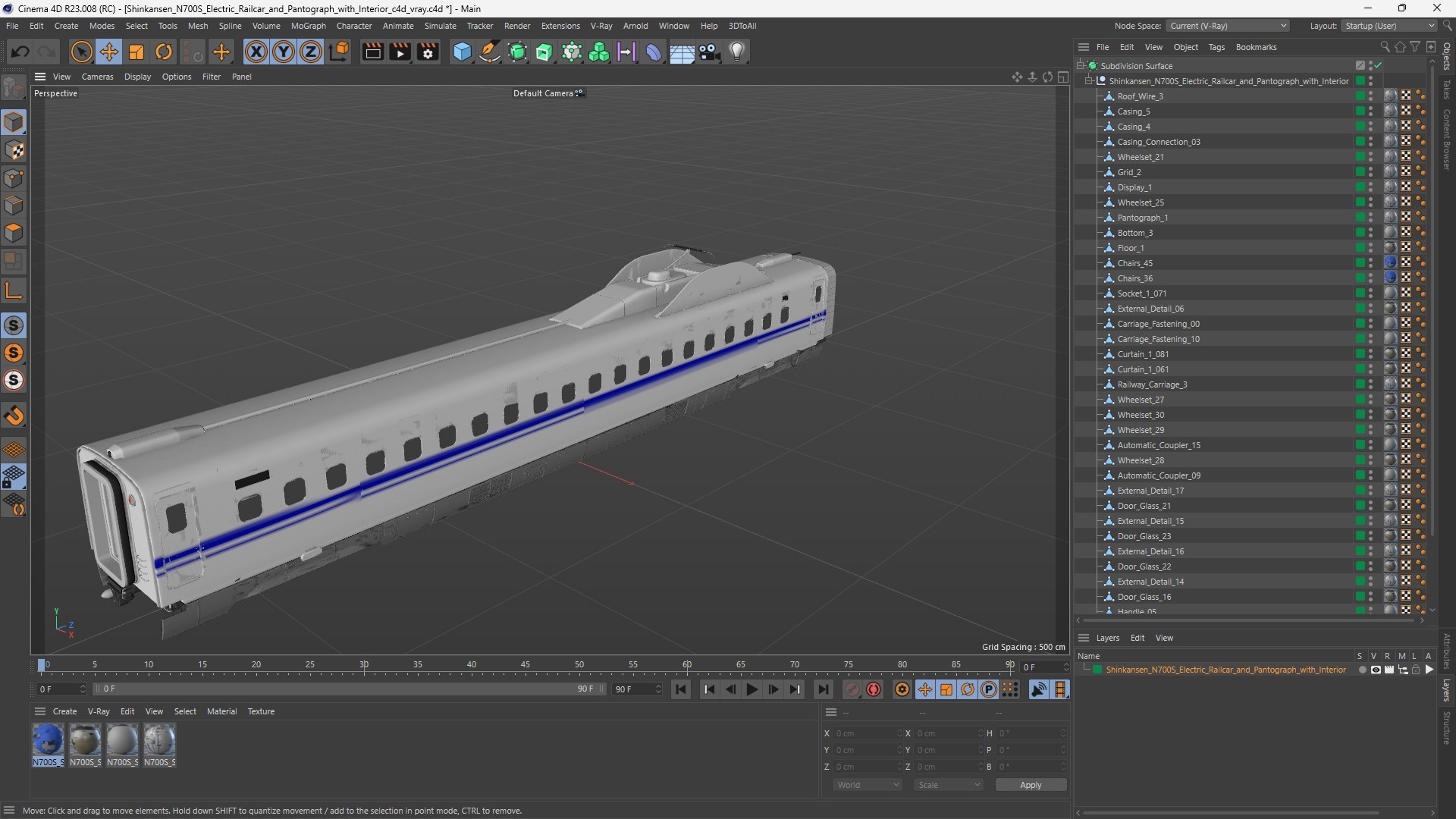Open viewport Cameras menu

click(x=97, y=77)
